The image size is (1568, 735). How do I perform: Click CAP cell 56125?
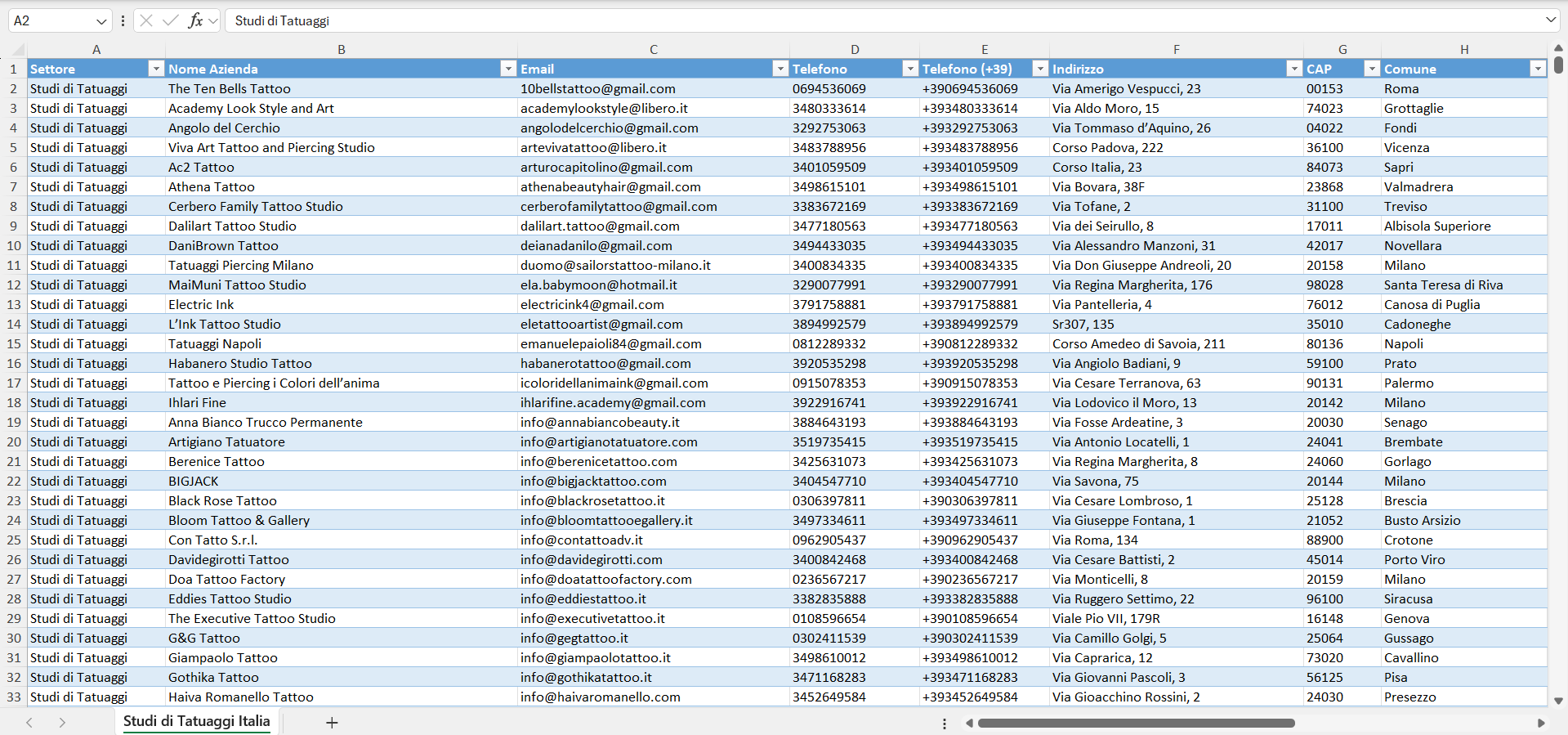(1342, 677)
